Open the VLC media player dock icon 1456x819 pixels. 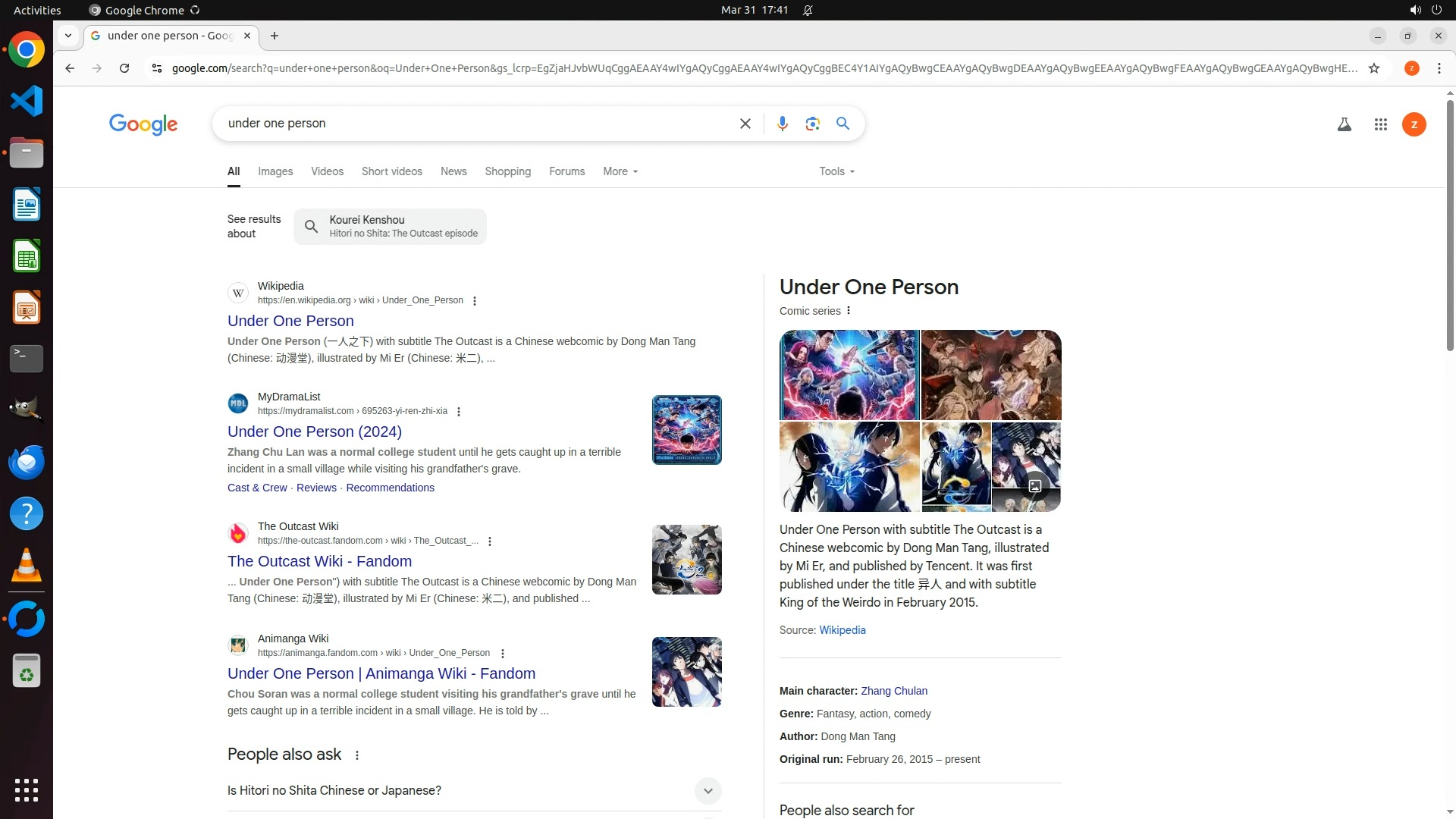pyautogui.click(x=27, y=565)
